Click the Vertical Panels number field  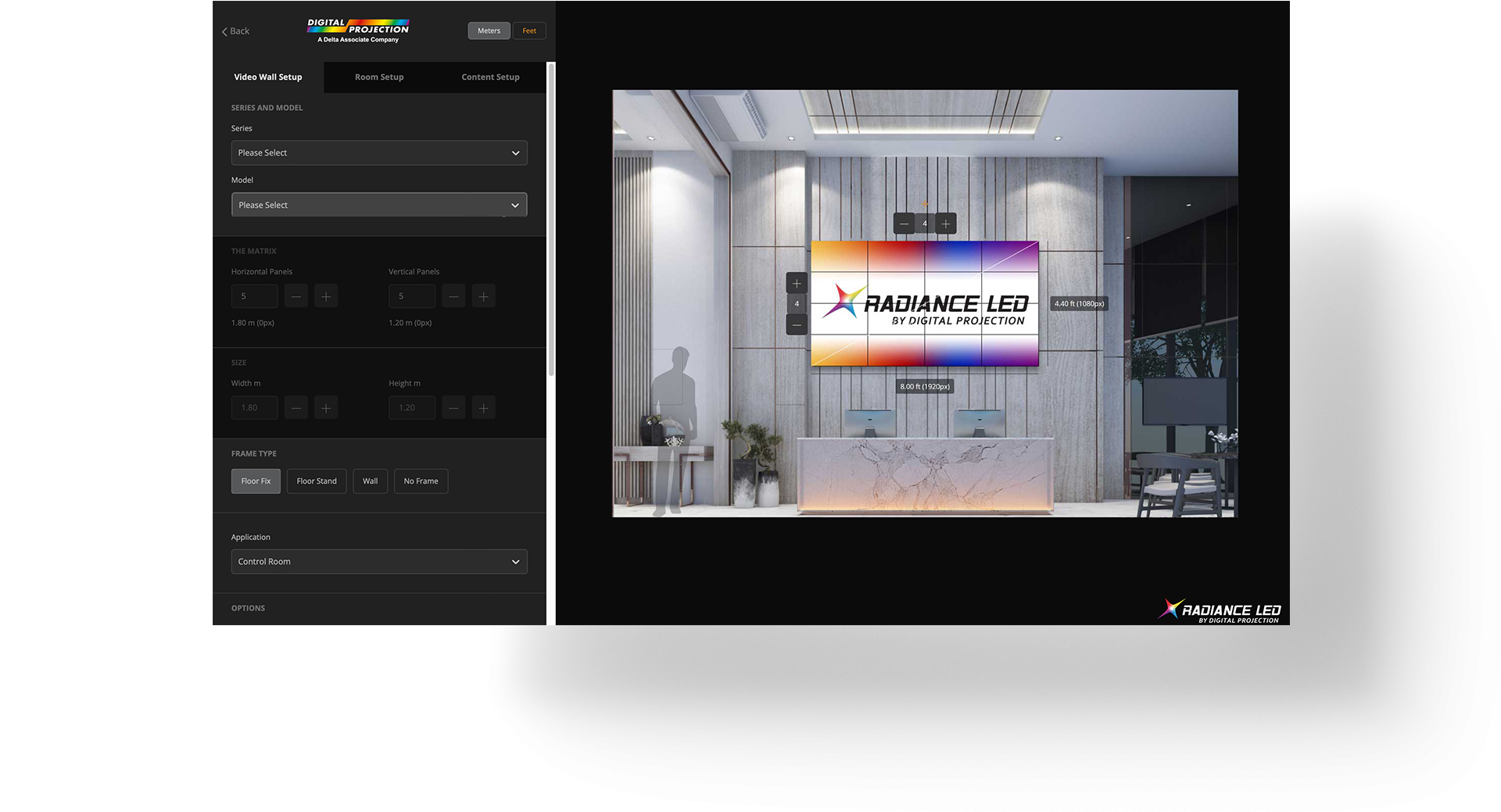pos(412,296)
